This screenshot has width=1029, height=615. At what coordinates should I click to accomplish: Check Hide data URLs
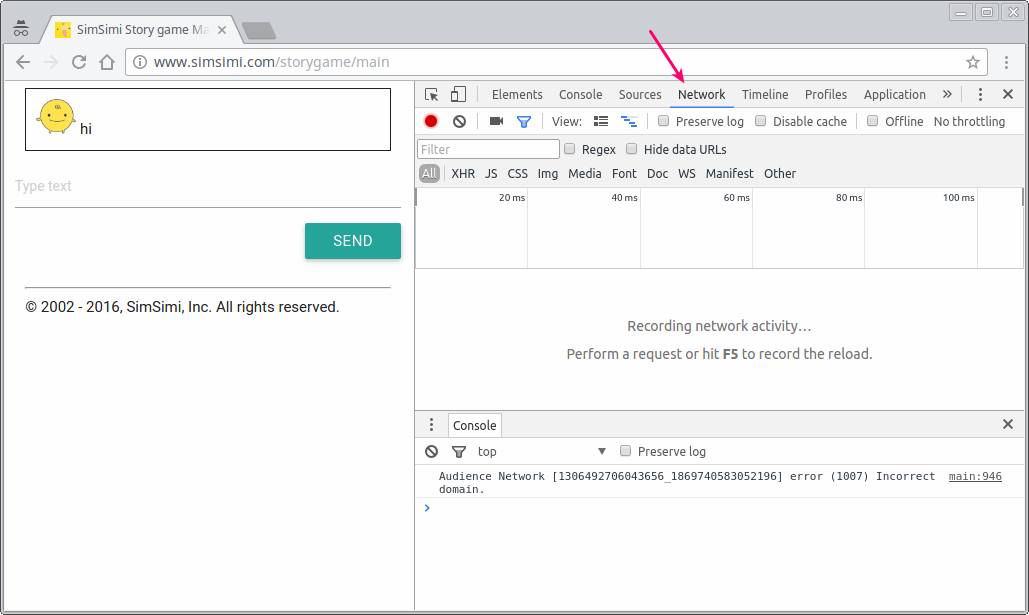(x=631, y=149)
